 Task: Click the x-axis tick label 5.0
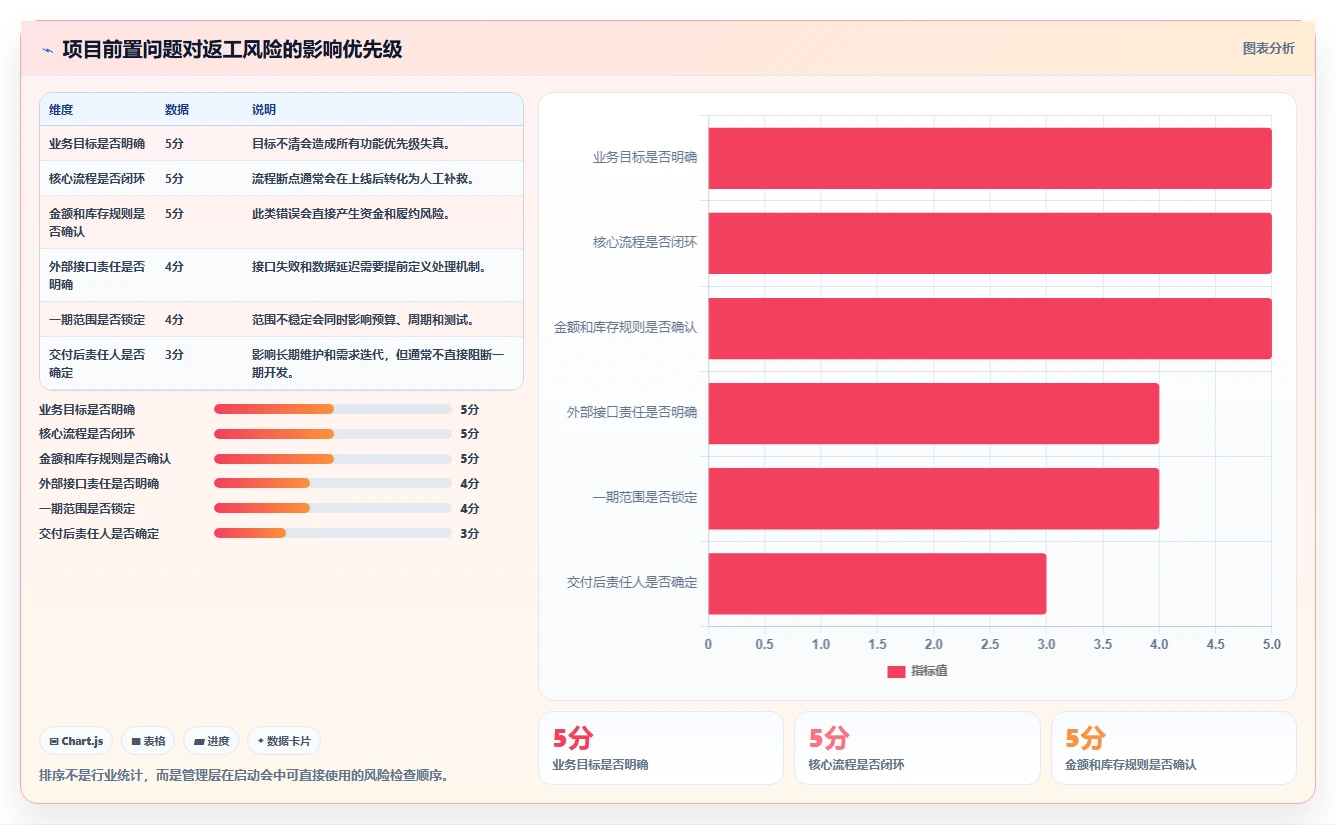coord(1272,644)
